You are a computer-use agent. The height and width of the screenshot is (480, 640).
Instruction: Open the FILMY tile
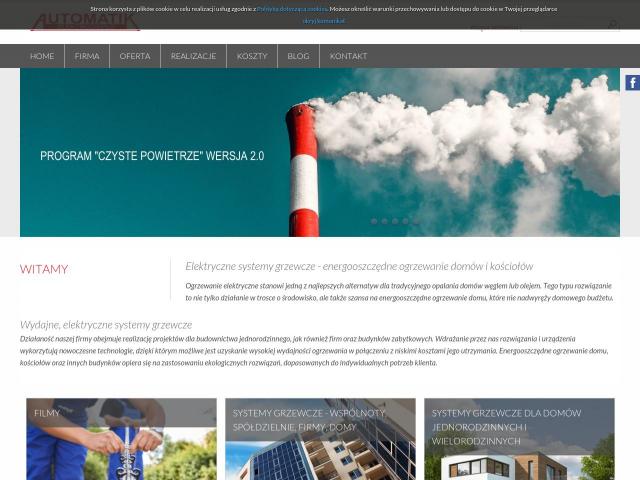coord(121,439)
